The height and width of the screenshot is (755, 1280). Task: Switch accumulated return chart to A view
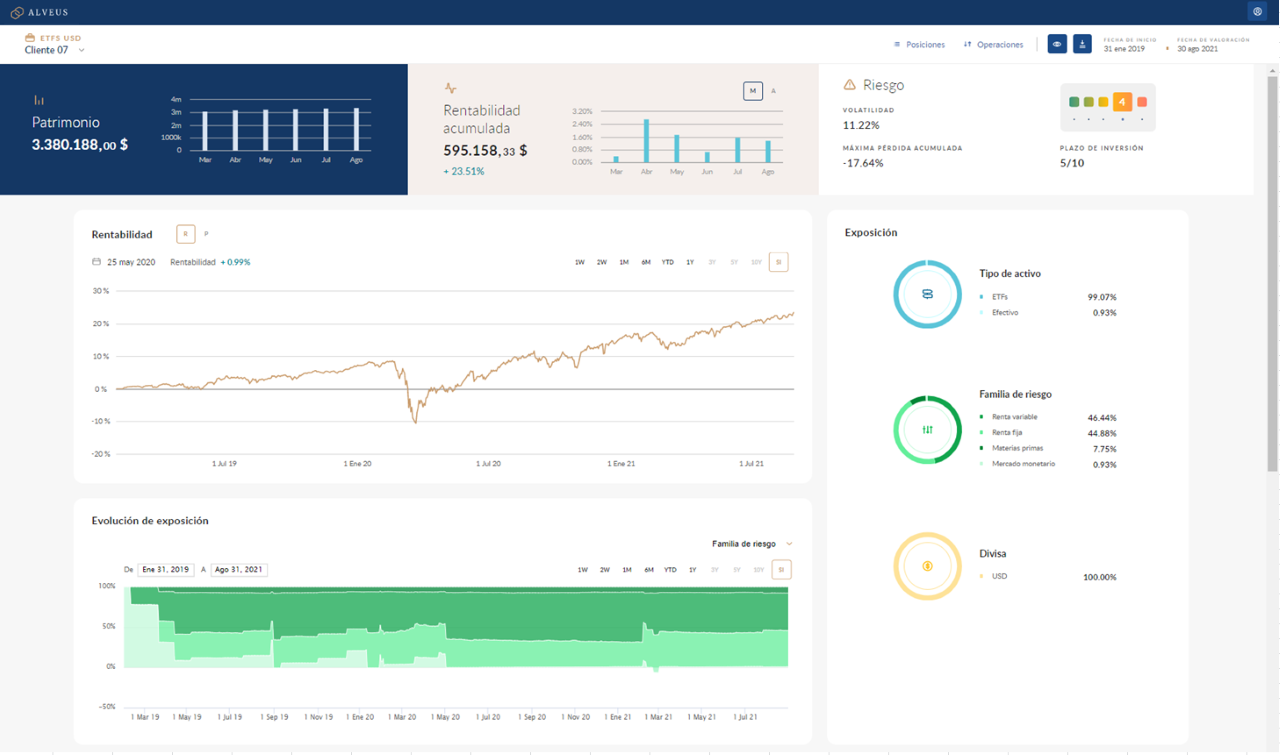(773, 91)
